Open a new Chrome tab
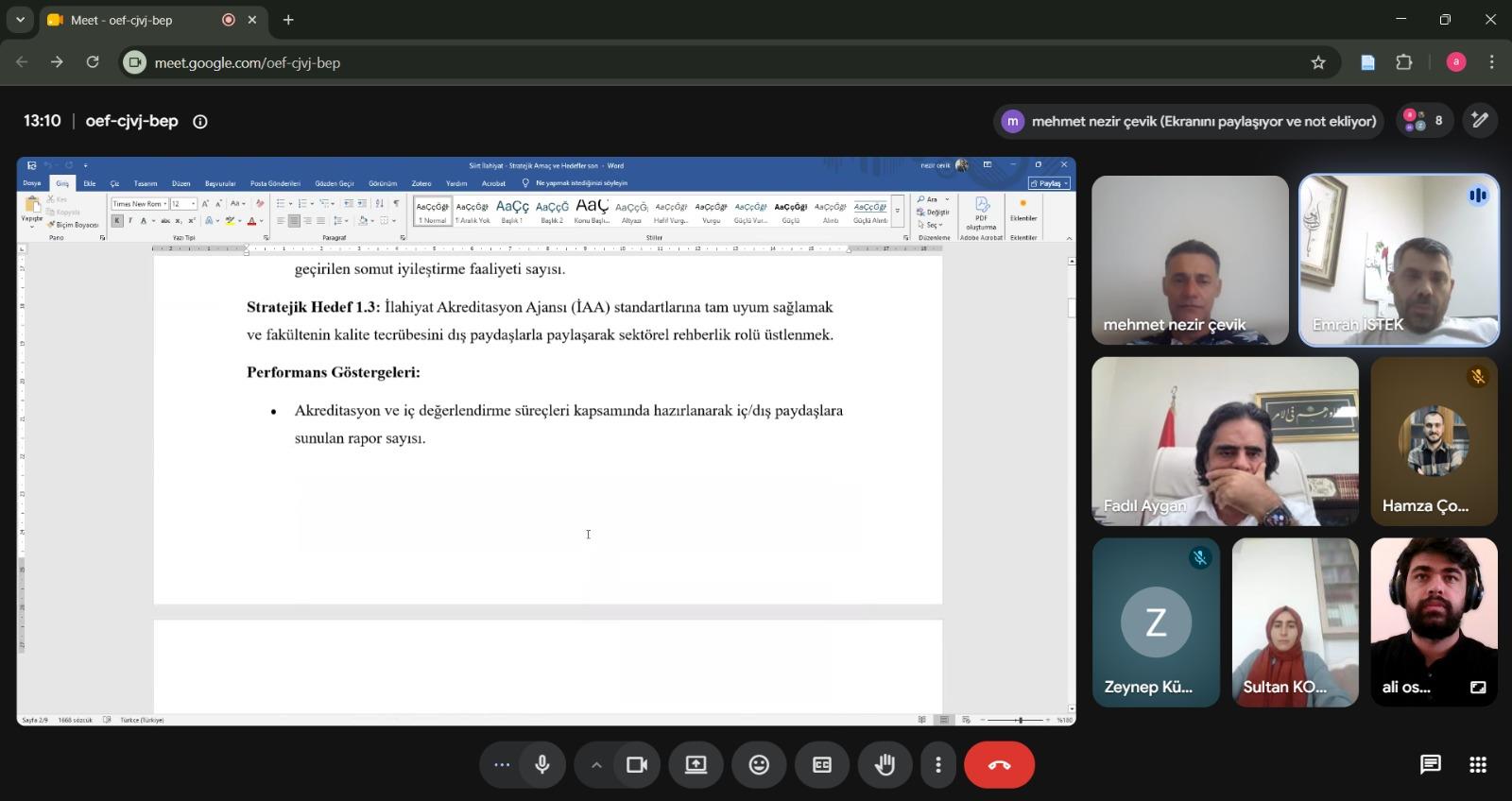Viewport: 1512px width, 801px height. (288, 20)
